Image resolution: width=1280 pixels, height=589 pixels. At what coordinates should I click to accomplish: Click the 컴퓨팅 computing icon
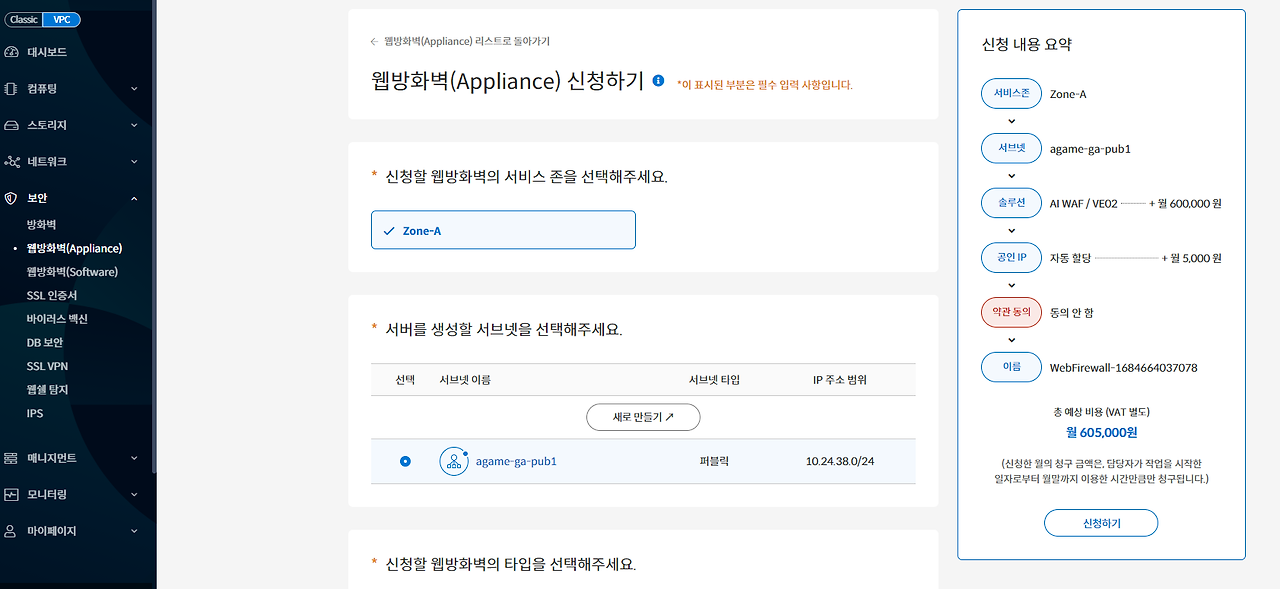12,88
